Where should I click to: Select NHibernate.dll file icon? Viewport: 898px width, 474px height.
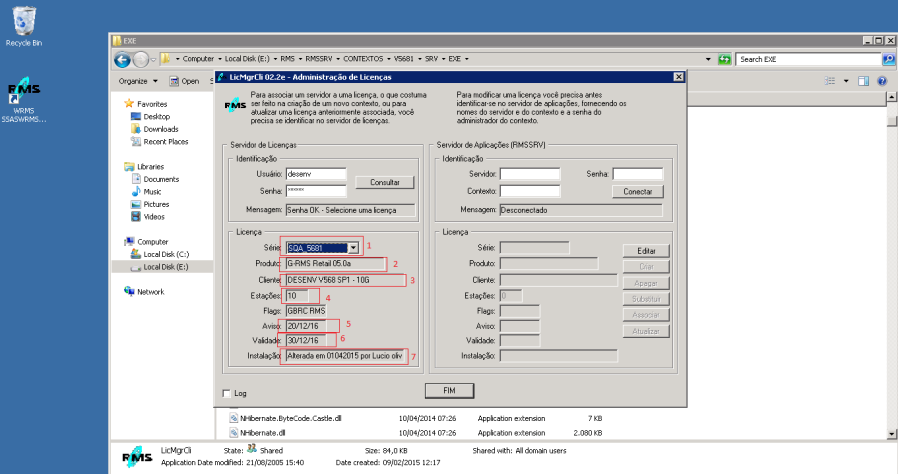(x=234, y=433)
